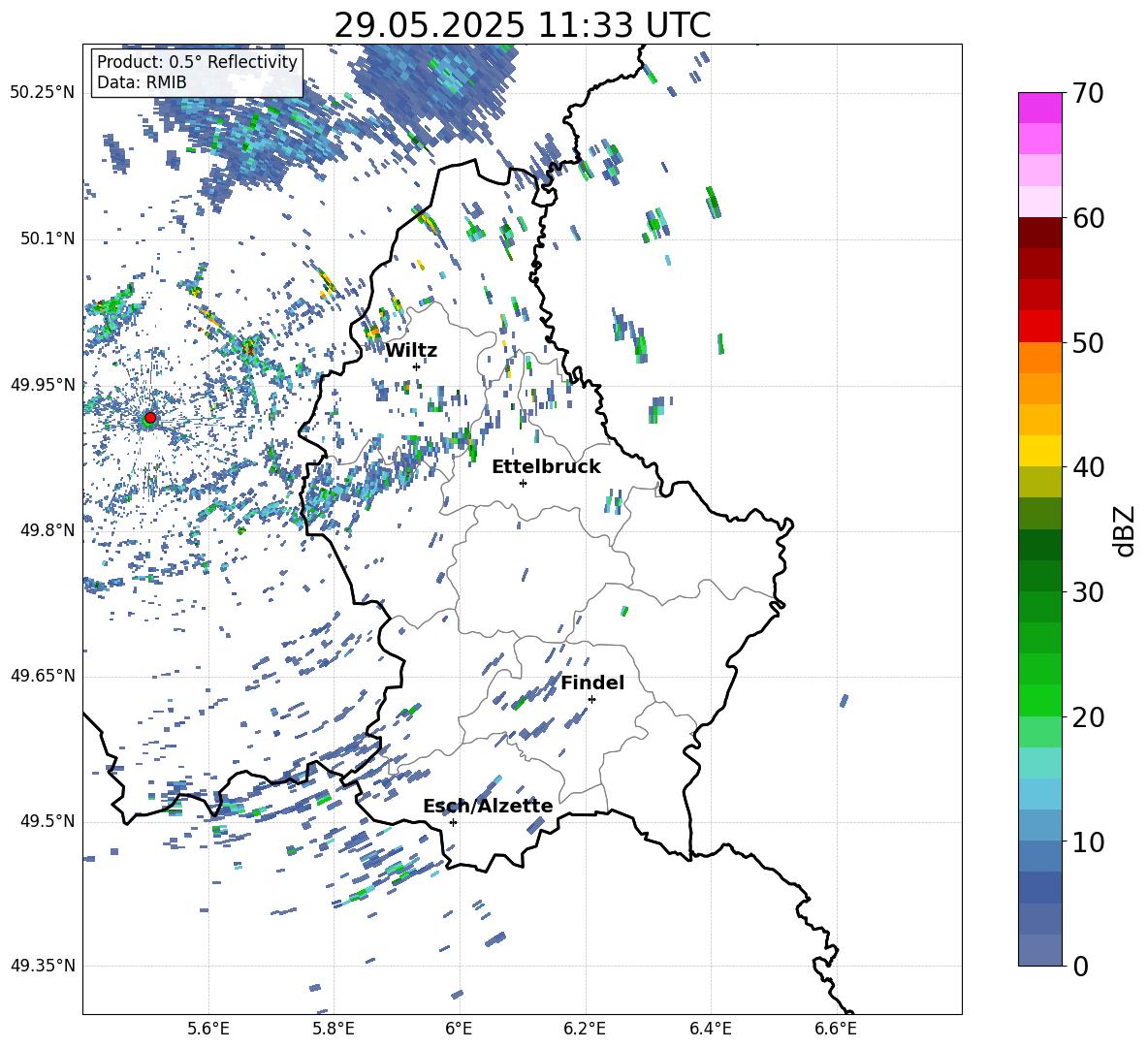Click the 50.25°N latitude tick label
The width and height of the screenshot is (1148, 1048).
[43, 93]
